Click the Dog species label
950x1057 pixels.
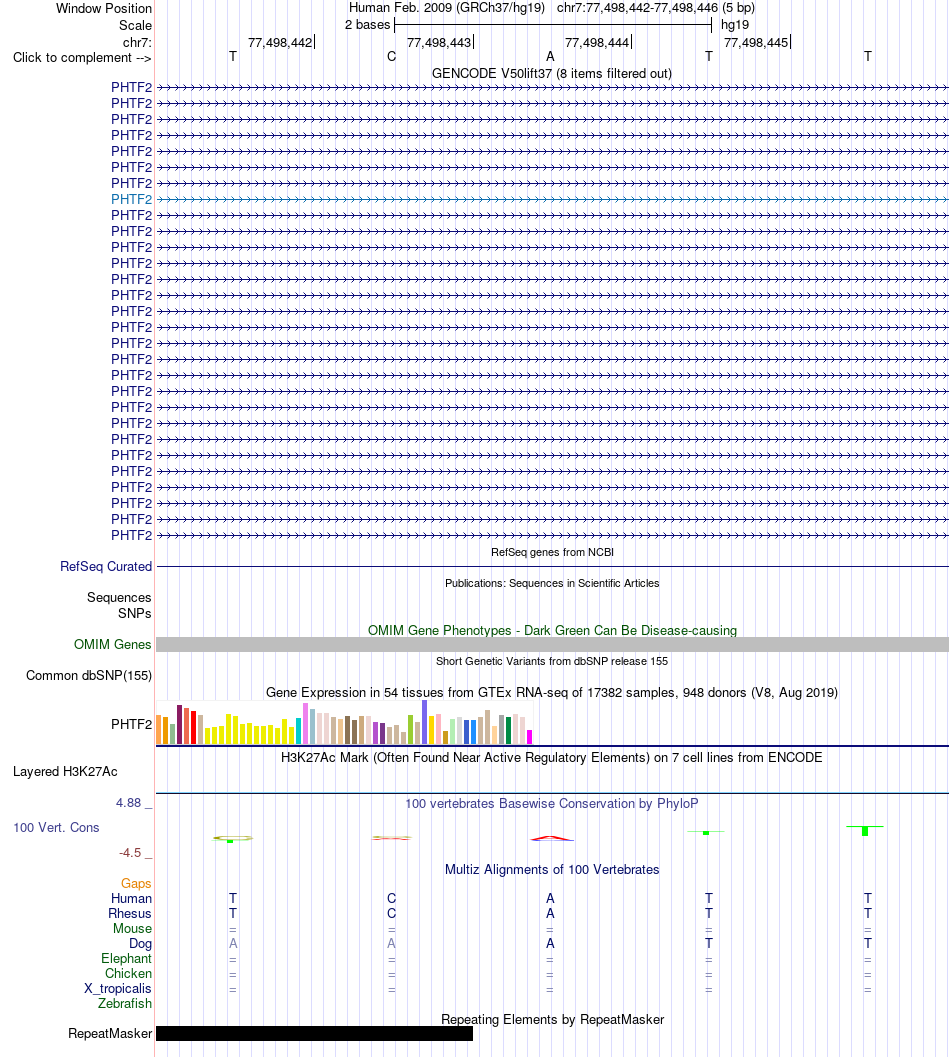[140, 944]
